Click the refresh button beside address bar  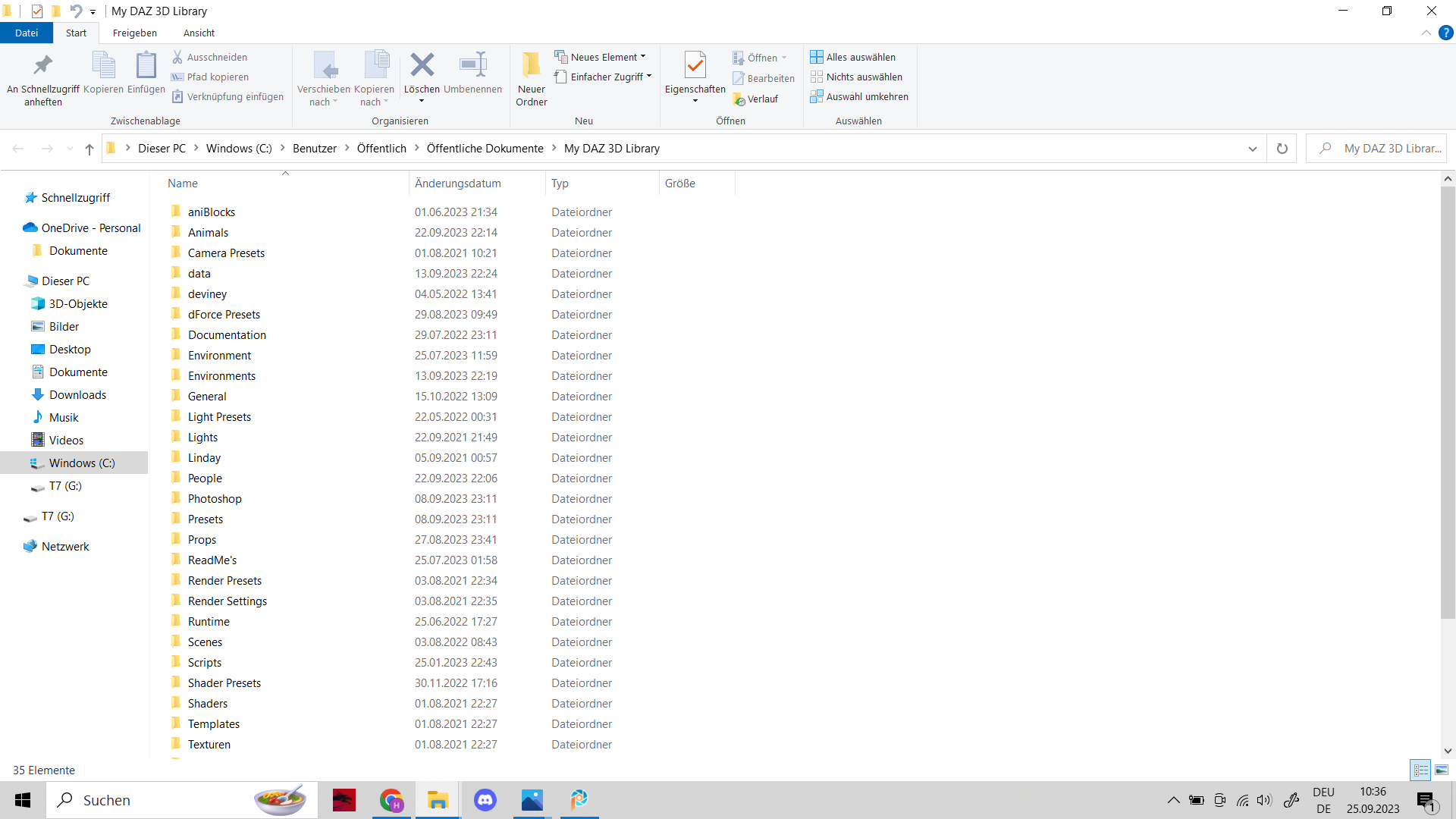click(1282, 149)
